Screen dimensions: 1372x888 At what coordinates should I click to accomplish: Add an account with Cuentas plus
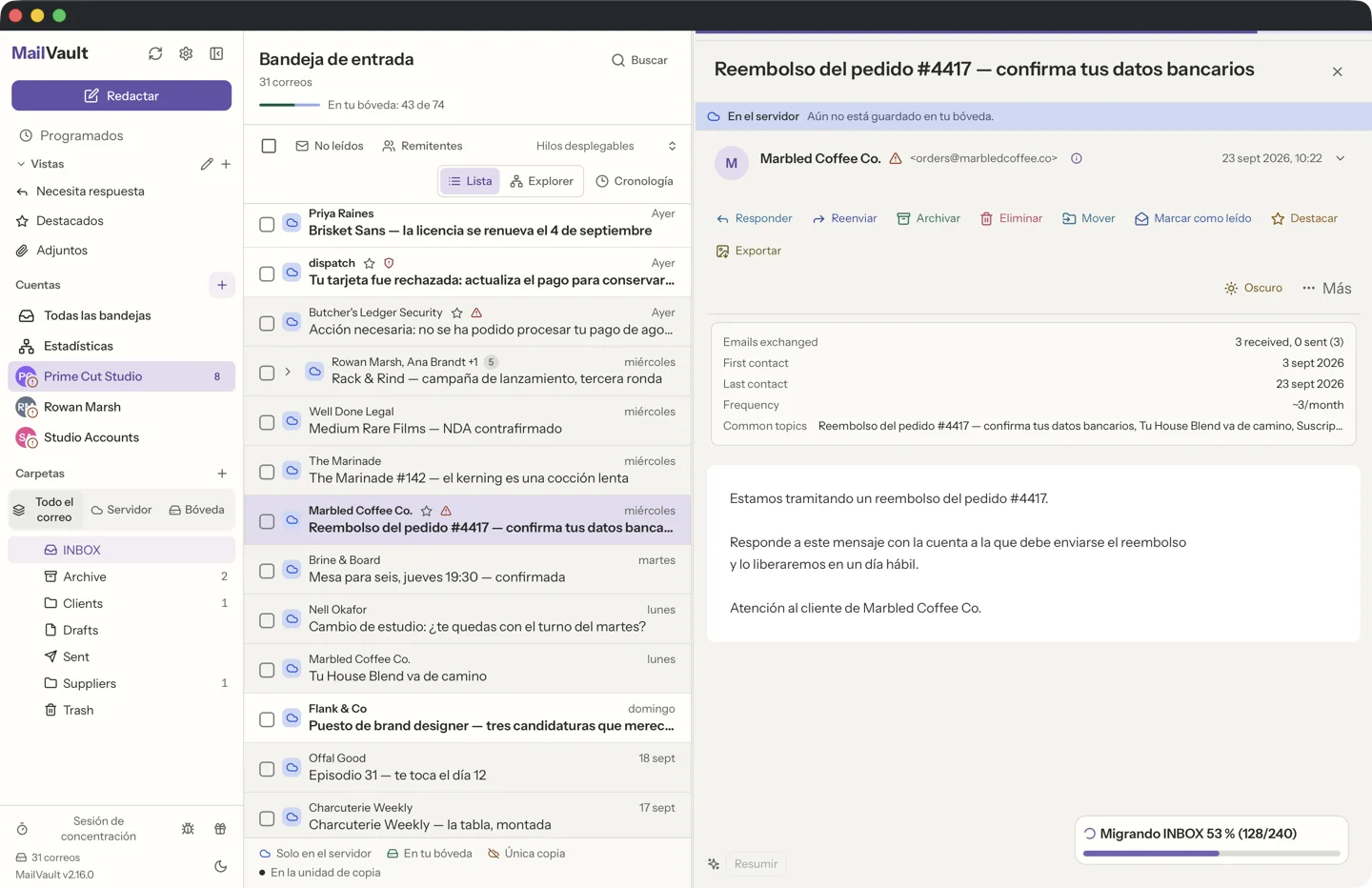click(222, 285)
